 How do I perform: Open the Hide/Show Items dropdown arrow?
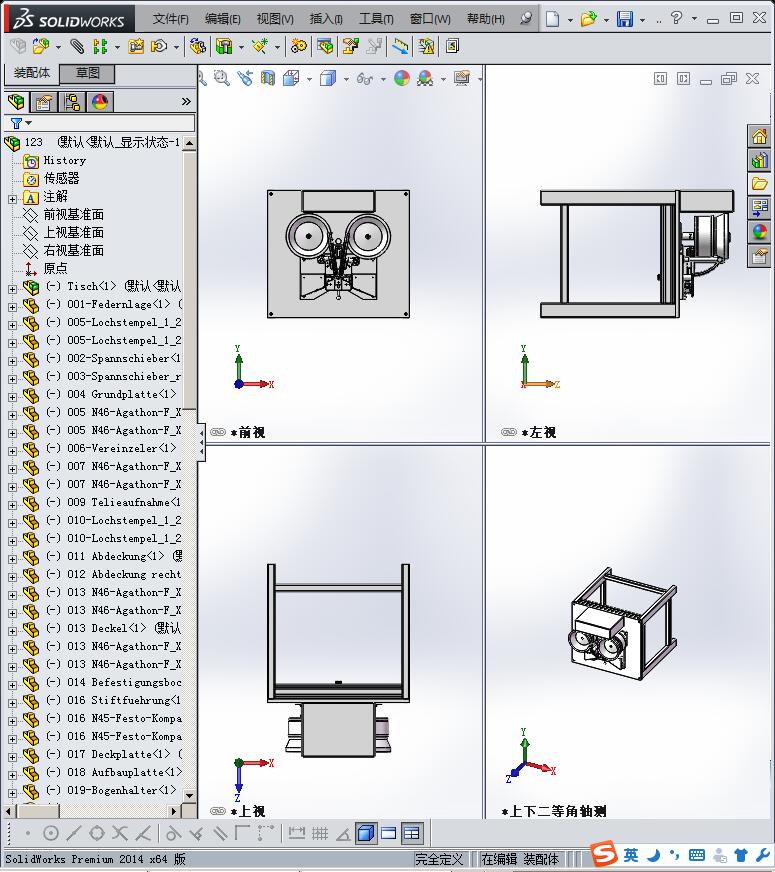tap(383, 80)
